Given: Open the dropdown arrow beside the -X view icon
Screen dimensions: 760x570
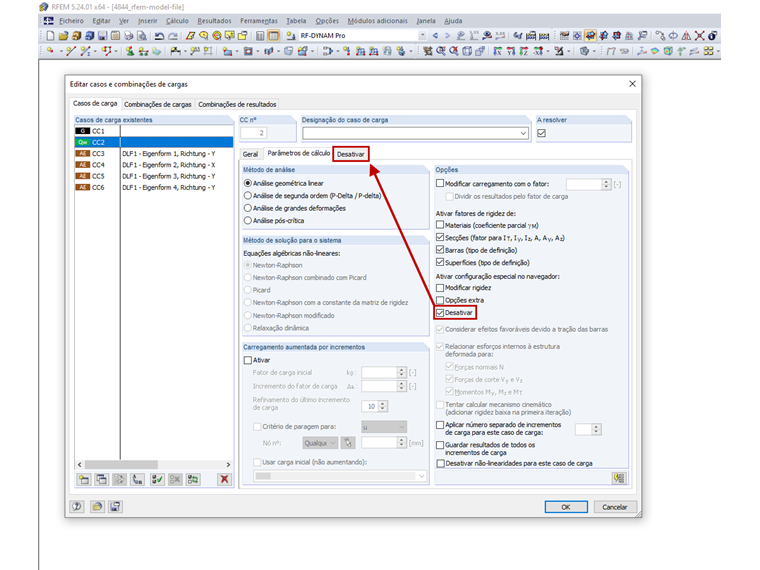Looking at the screenshot, I should [548, 51].
